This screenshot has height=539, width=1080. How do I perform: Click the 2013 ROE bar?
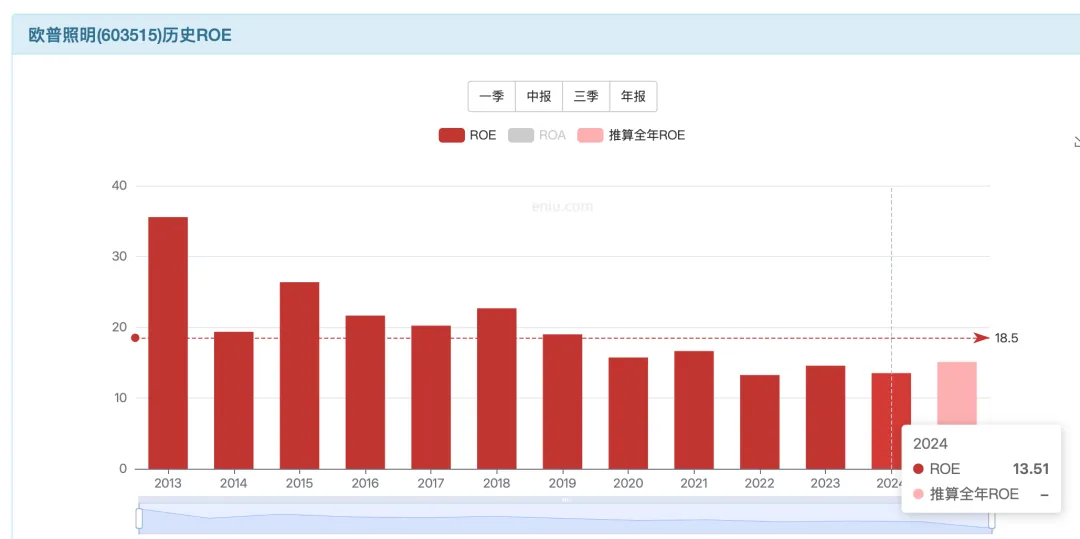[x=168, y=343]
